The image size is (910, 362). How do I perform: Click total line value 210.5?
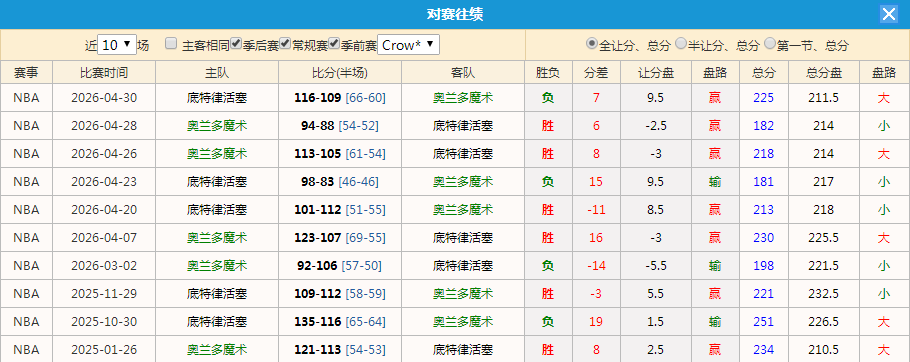(824, 349)
